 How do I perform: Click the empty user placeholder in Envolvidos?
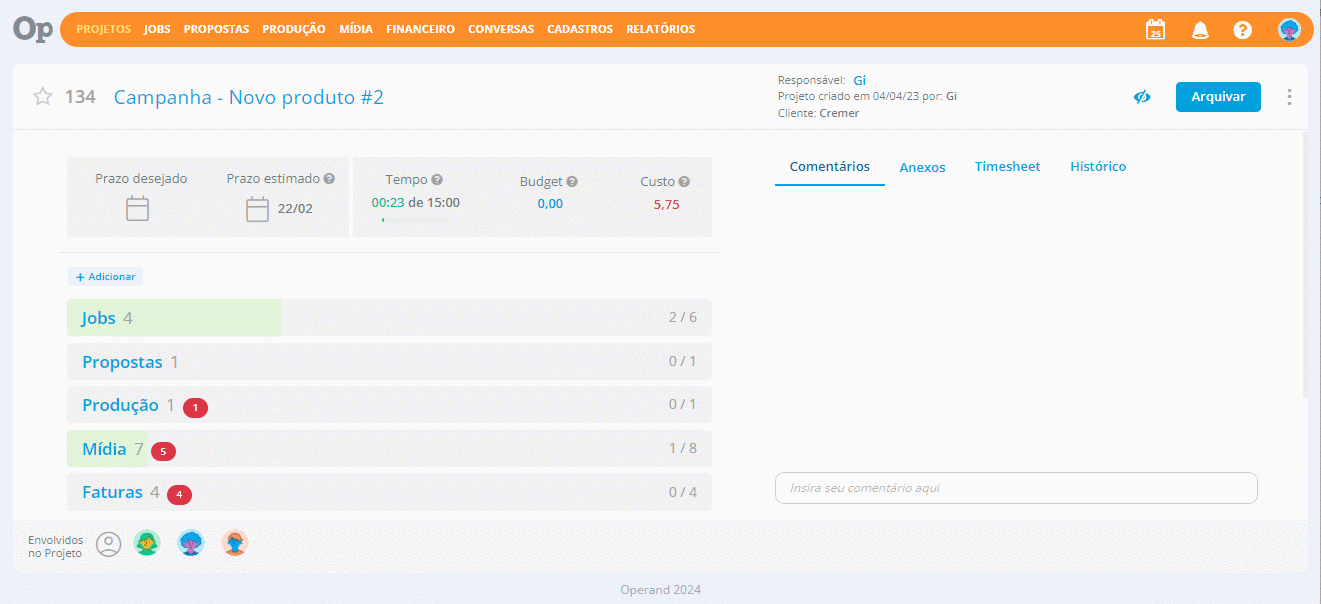[x=108, y=544]
